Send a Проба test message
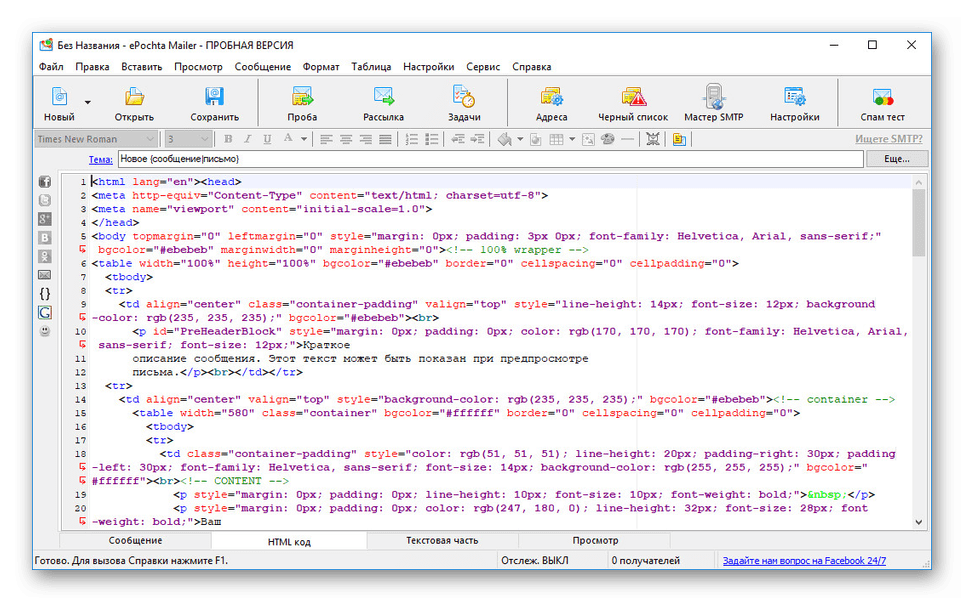Screen dimensions: 964x602 click(x=302, y=101)
